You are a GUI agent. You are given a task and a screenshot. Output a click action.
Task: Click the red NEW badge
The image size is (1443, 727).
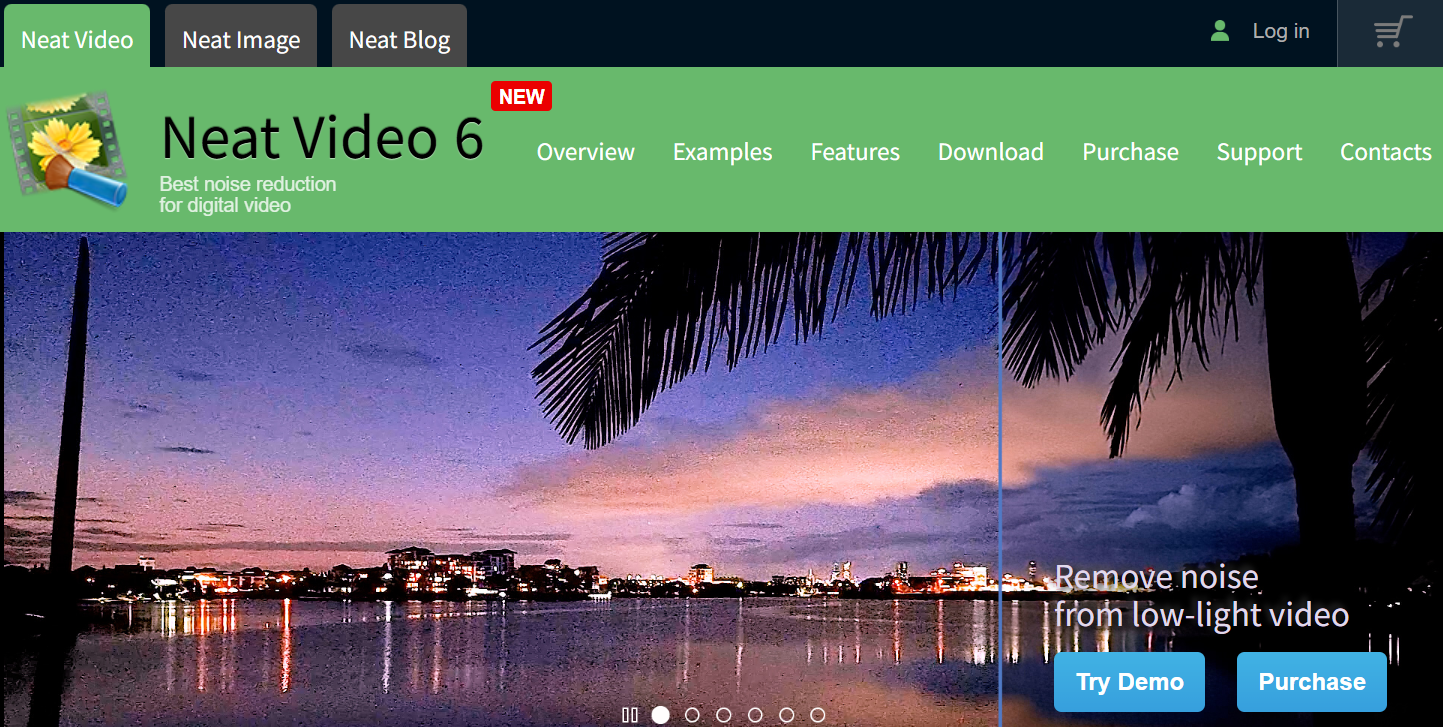pos(522,97)
